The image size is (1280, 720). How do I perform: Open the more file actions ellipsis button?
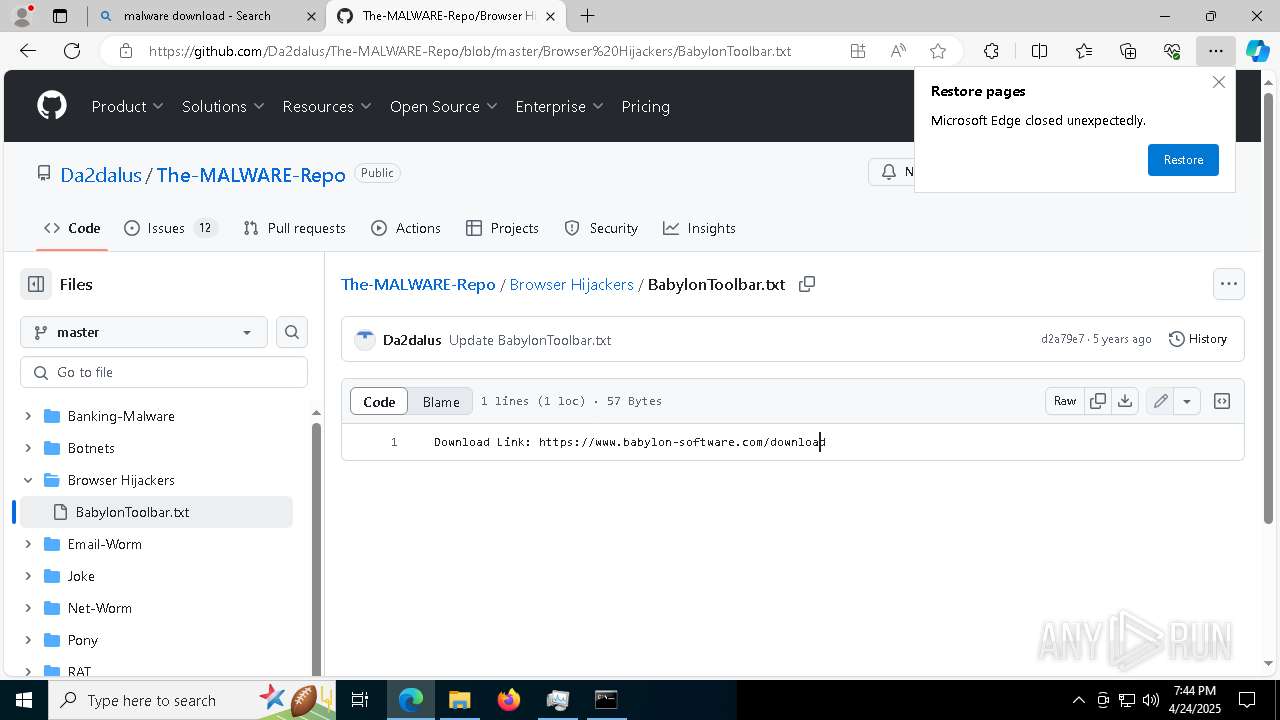point(1229,284)
